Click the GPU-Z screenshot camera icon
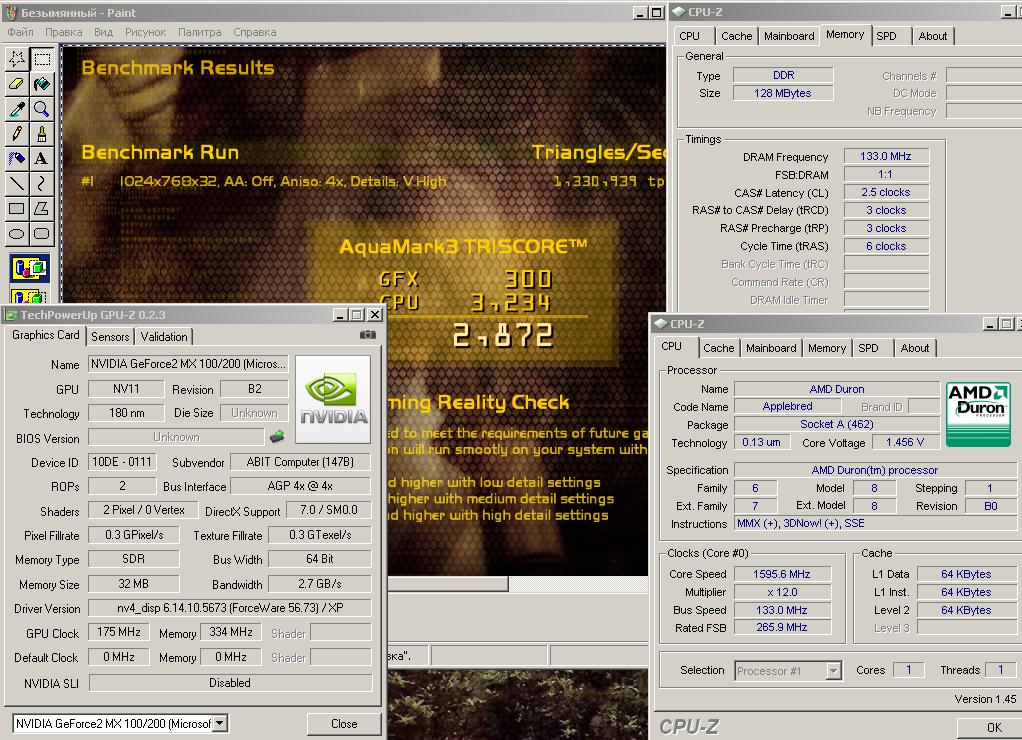The image size is (1022, 740). pyautogui.click(x=368, y=334)
